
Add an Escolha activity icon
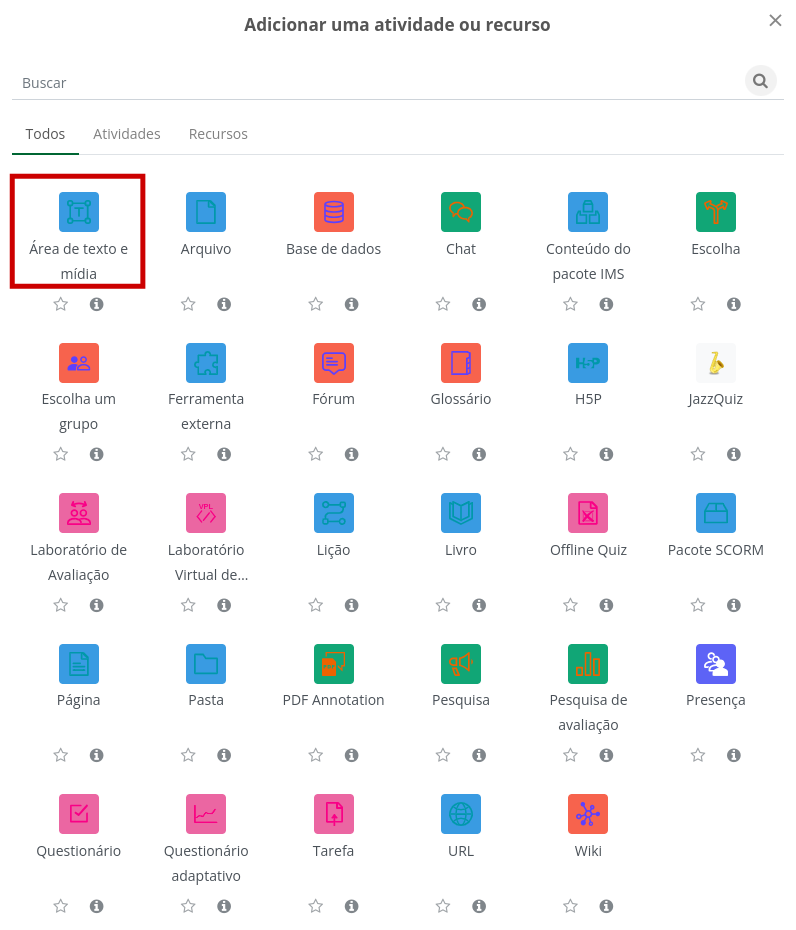(x=715, y=212)
